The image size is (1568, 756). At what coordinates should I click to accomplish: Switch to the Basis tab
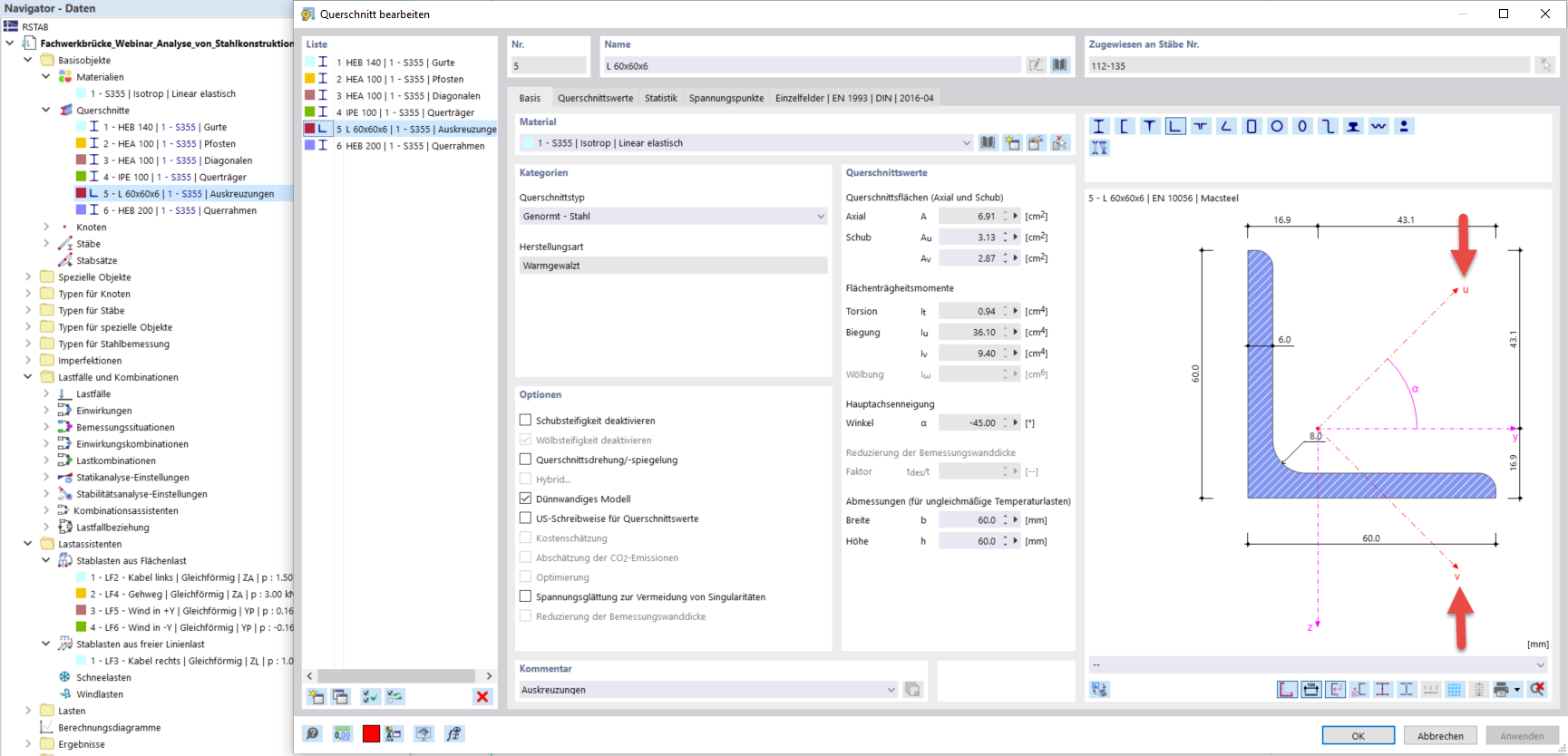[x=530, y=98]
